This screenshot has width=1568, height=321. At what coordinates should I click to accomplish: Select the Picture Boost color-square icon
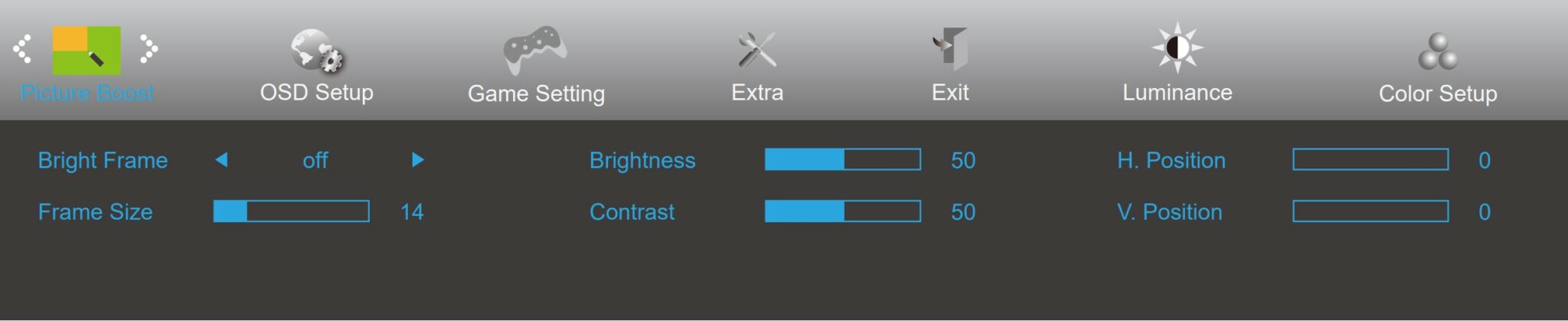(87, 50)
